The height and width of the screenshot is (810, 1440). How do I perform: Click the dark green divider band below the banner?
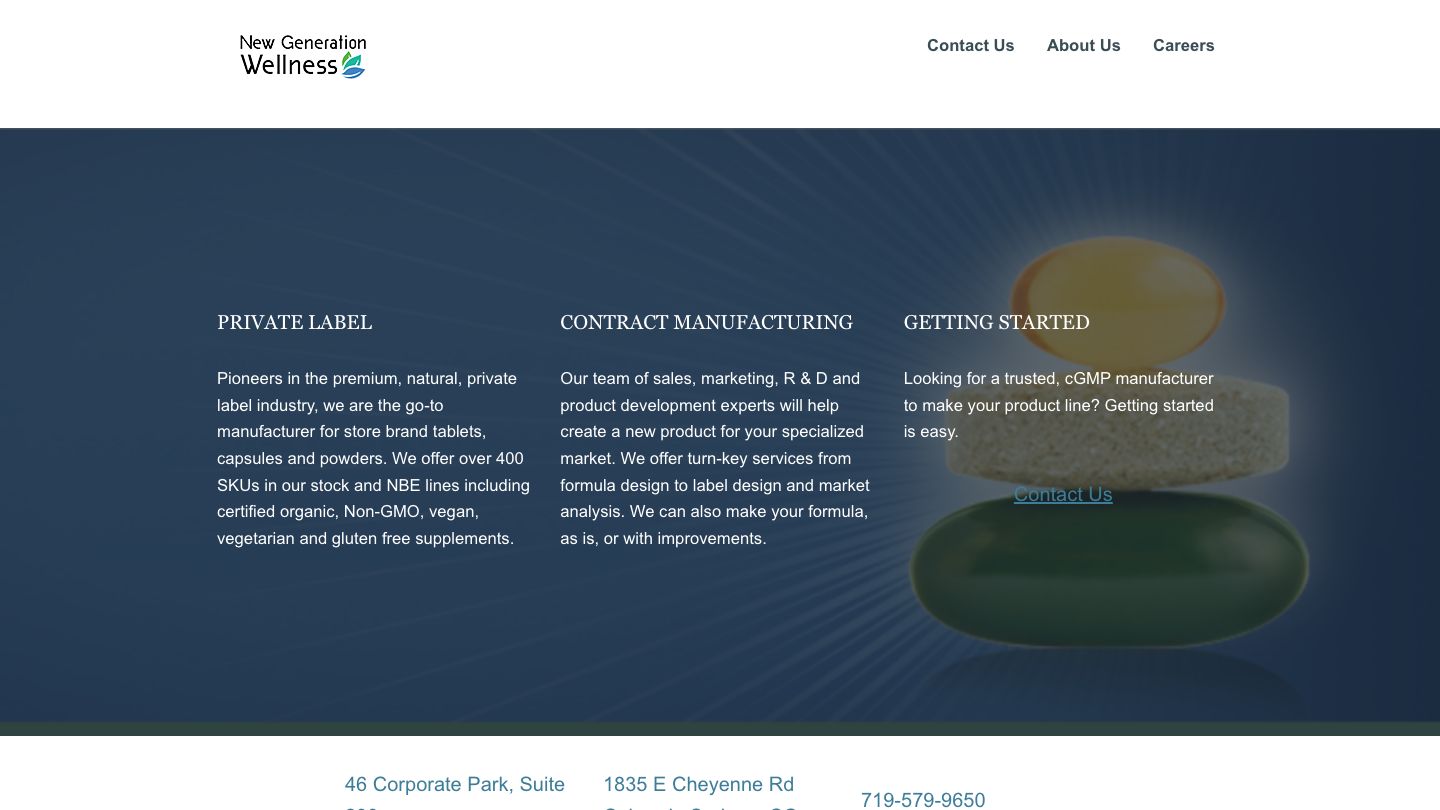[720, 729]
